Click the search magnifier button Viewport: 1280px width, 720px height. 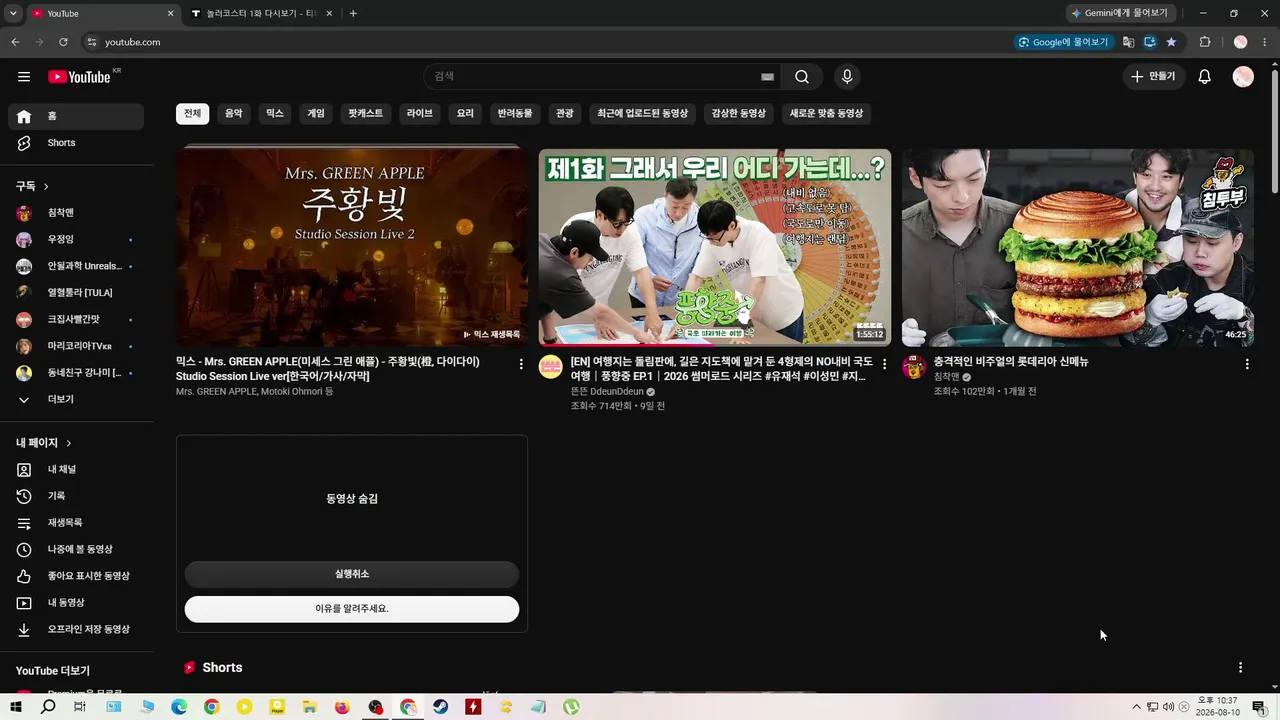(x=802, y=77)
